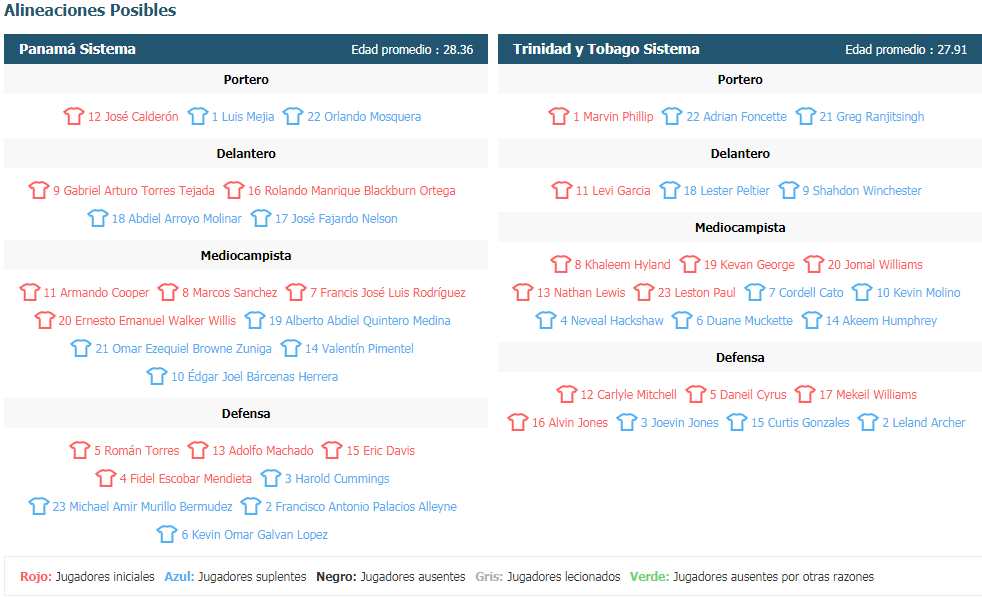Click the red jersey icon beside Armando Cooper

(x=29, y=292)
